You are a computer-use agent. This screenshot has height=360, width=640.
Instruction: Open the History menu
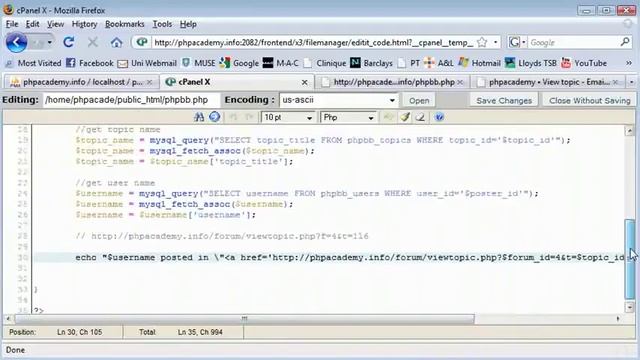(x=84, y=24)
